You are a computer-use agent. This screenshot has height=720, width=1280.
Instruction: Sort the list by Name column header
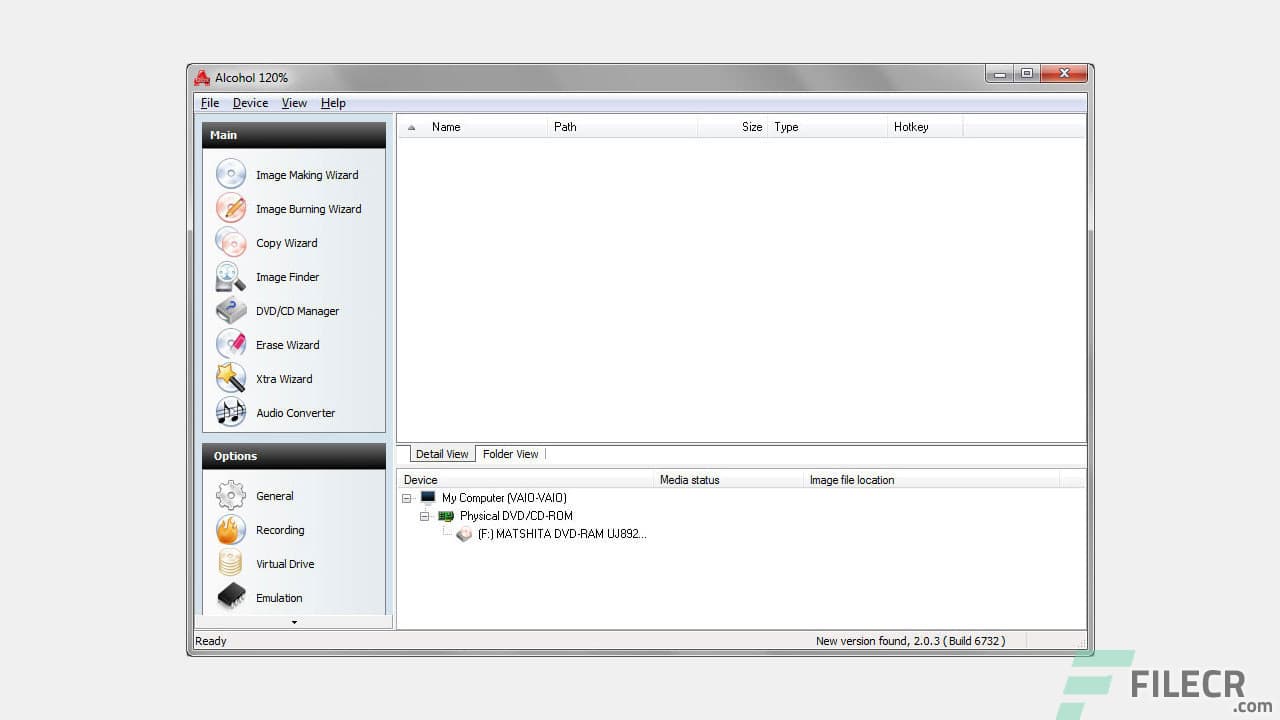446,127
